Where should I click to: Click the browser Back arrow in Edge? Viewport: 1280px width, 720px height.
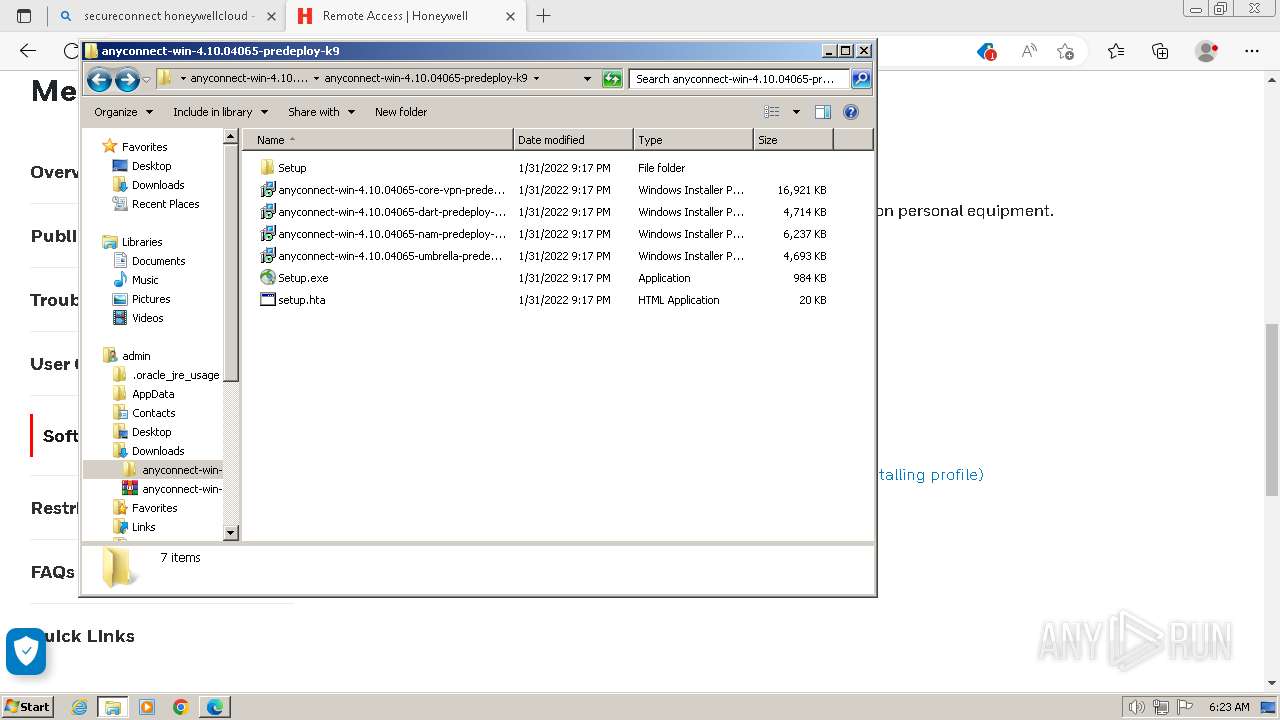28,51
